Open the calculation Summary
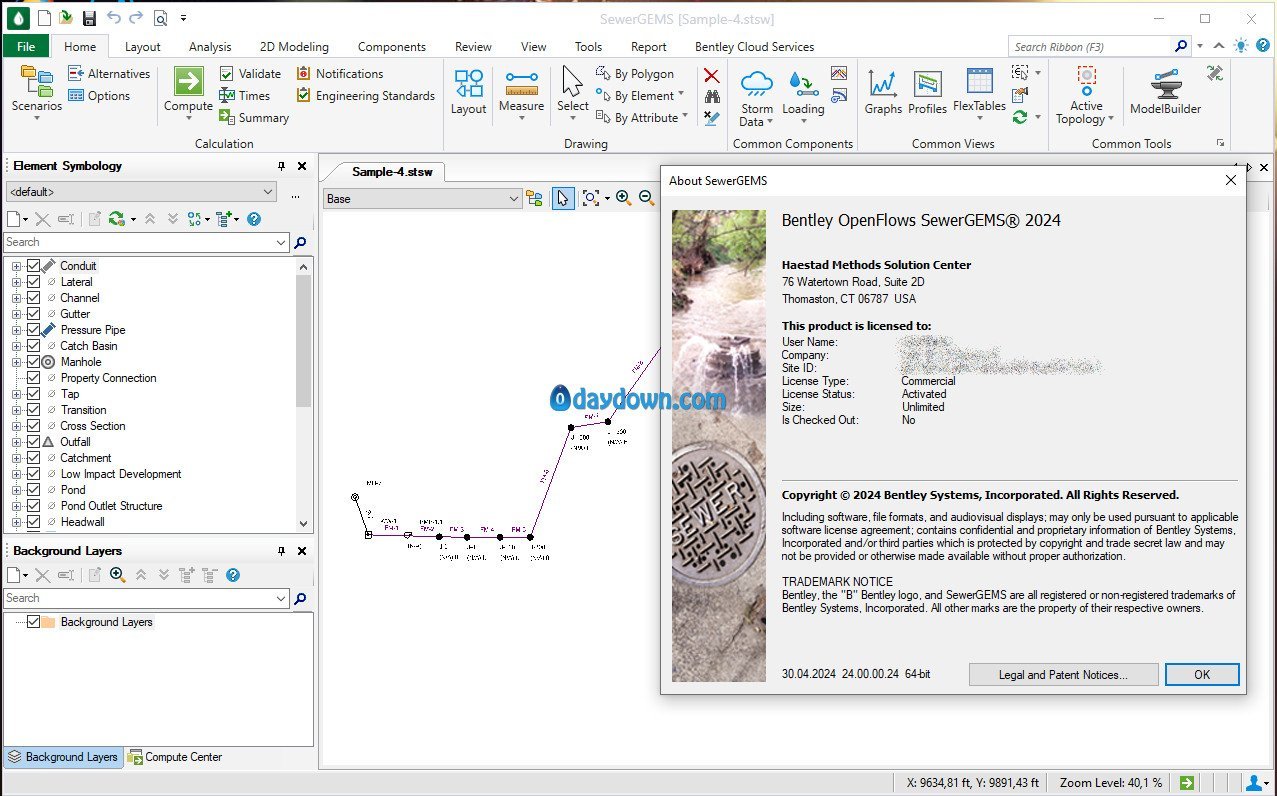The width and height of the screenshot is (1277, 796). 254,117
